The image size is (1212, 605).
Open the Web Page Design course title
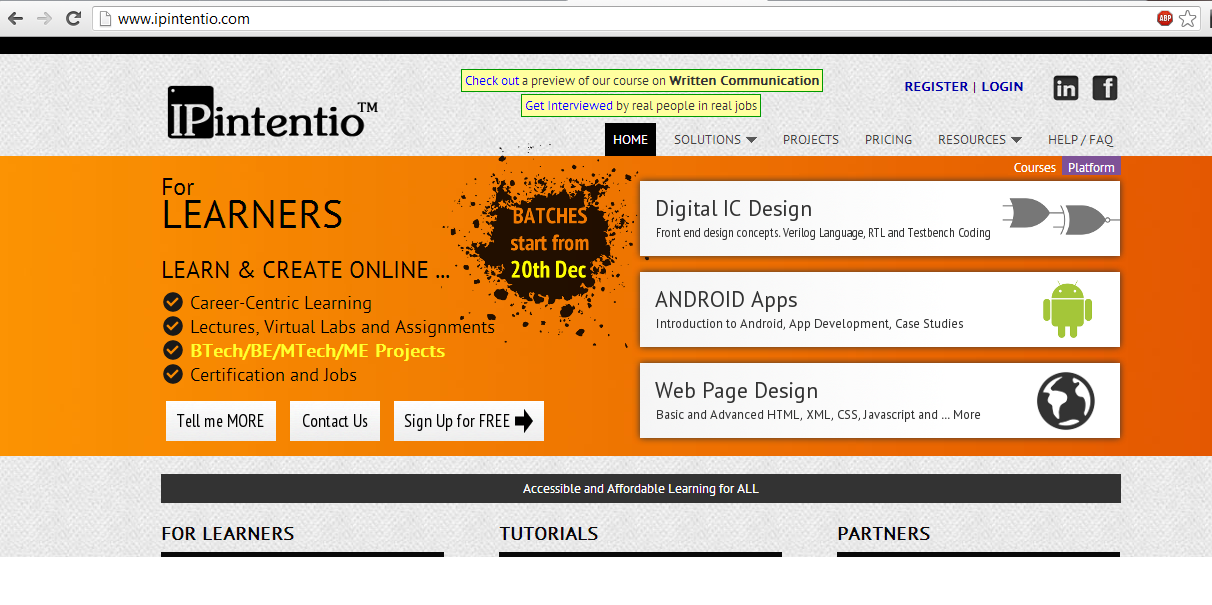pyautogui.click(x=737, y=391)
